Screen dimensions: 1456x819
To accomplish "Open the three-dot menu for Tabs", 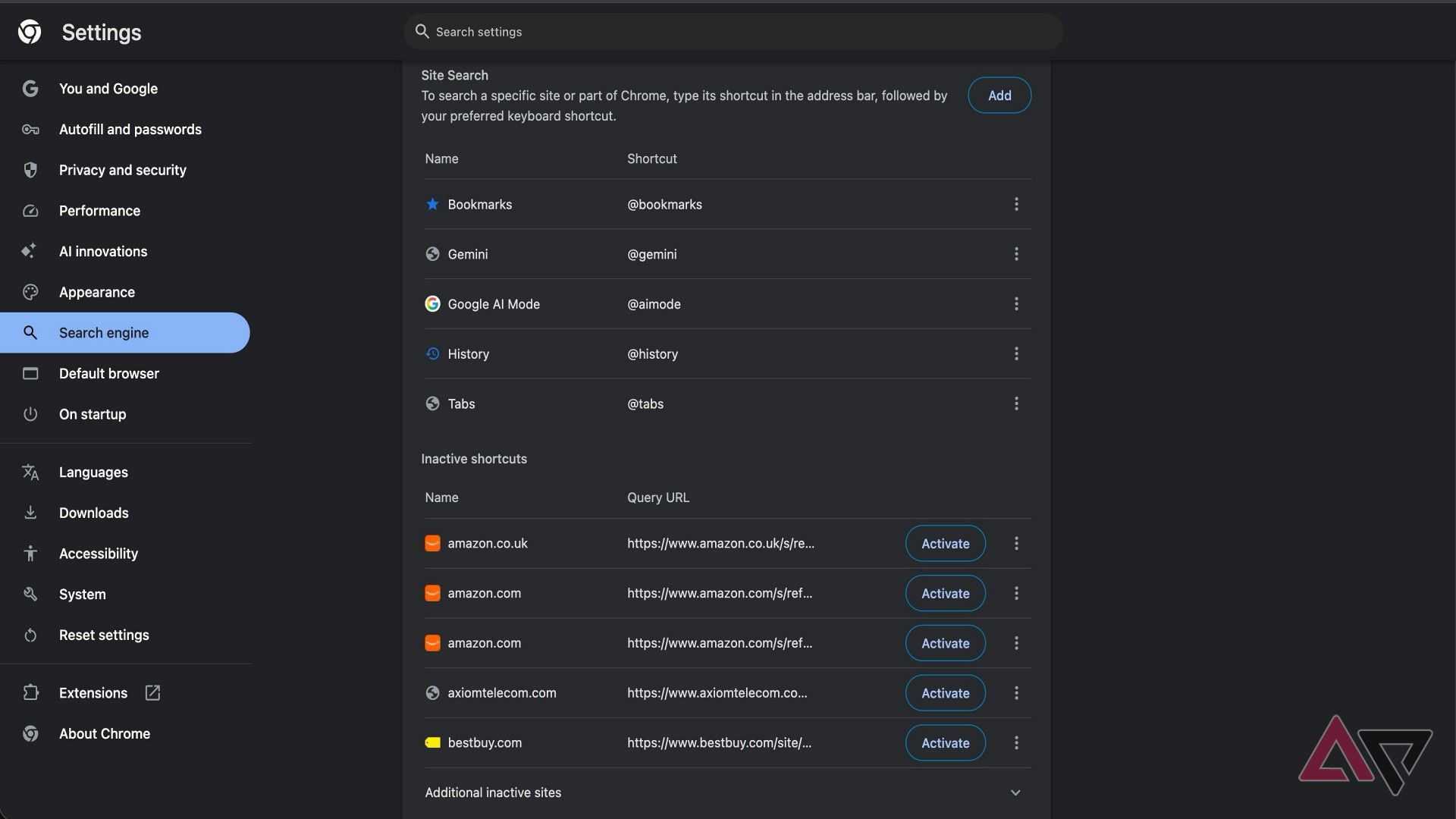I will tap(1016, 403).
